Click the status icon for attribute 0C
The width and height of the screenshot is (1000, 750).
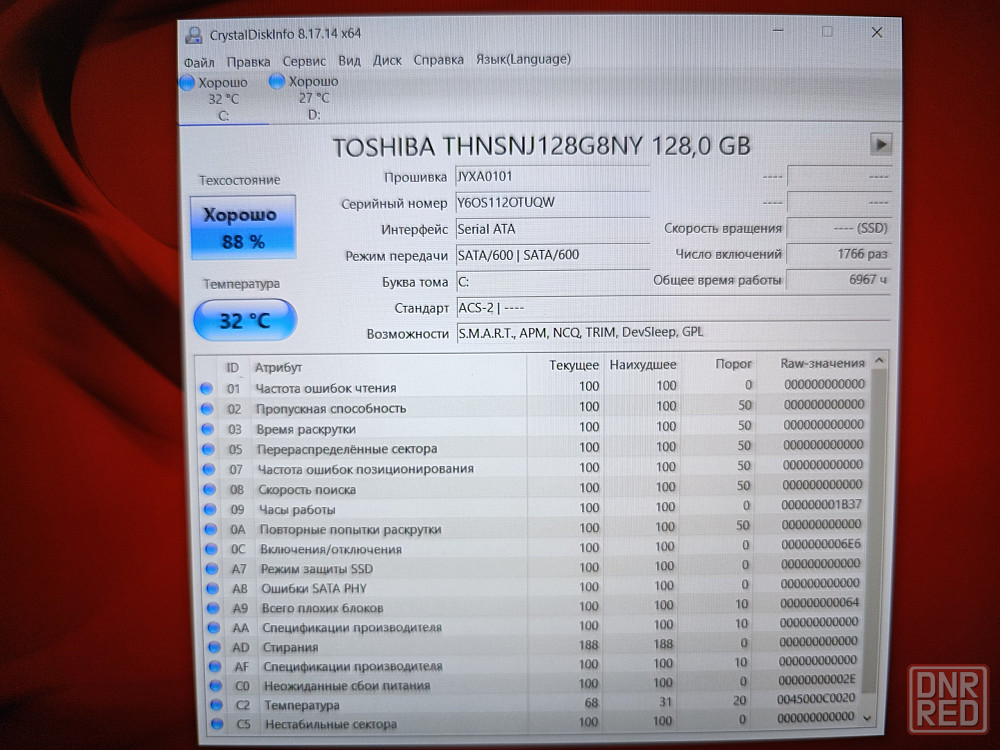[x=211, y=549]
